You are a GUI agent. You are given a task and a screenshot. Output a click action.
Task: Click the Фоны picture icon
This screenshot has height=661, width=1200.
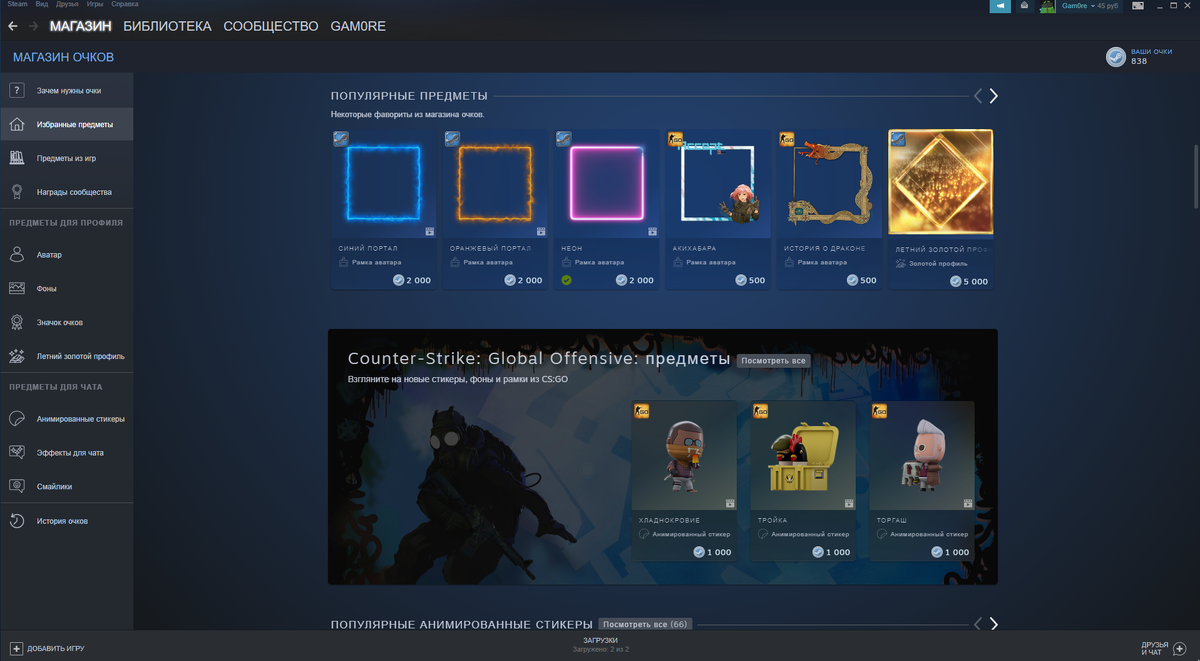(x=17, y=289)
